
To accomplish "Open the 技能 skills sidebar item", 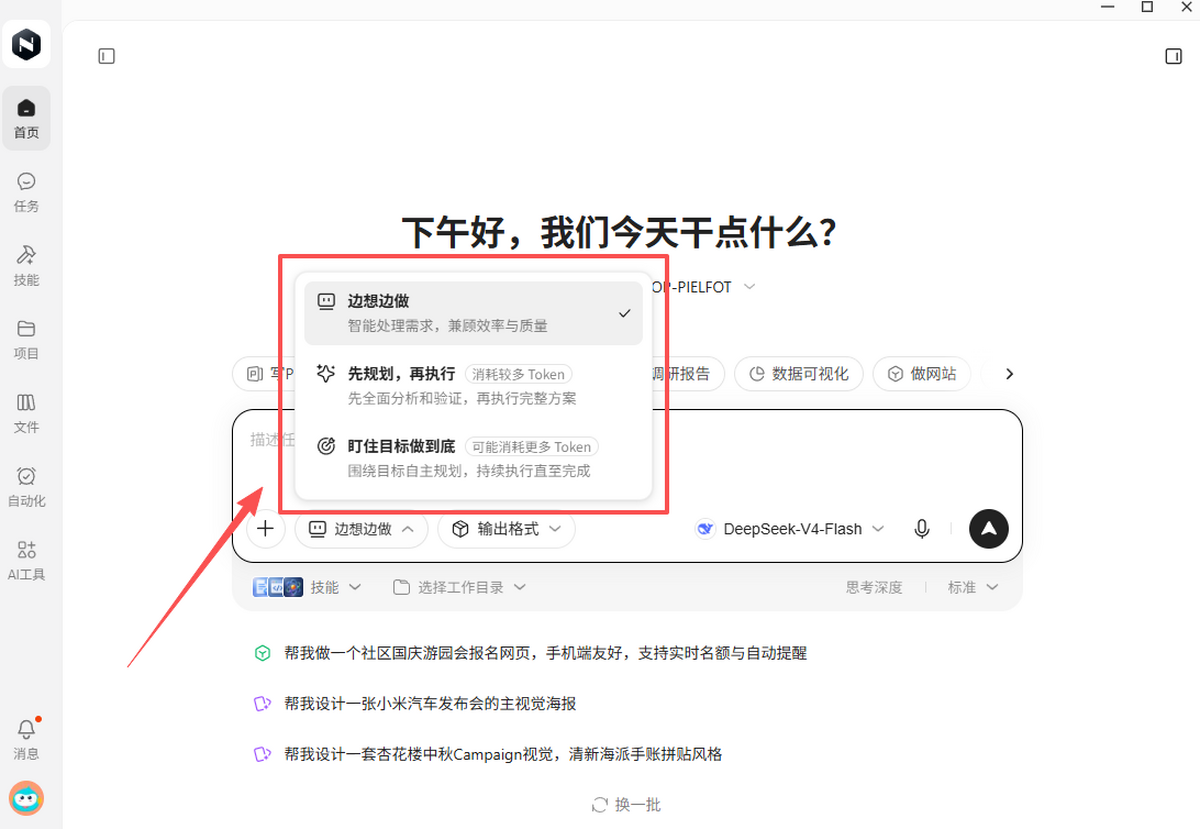I will pyautogui.click(x=26, y=265).
